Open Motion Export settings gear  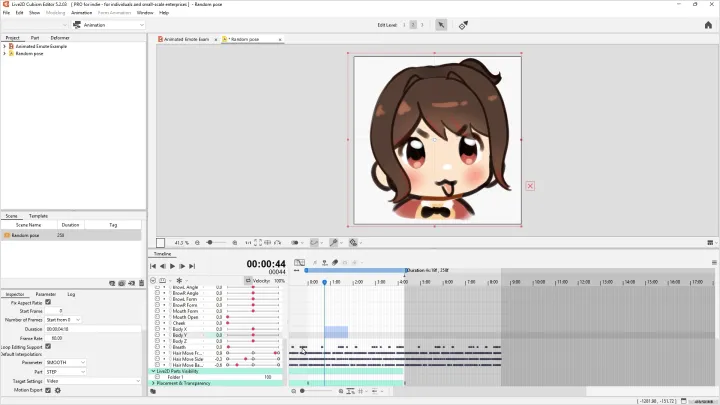tap(57, 390)
